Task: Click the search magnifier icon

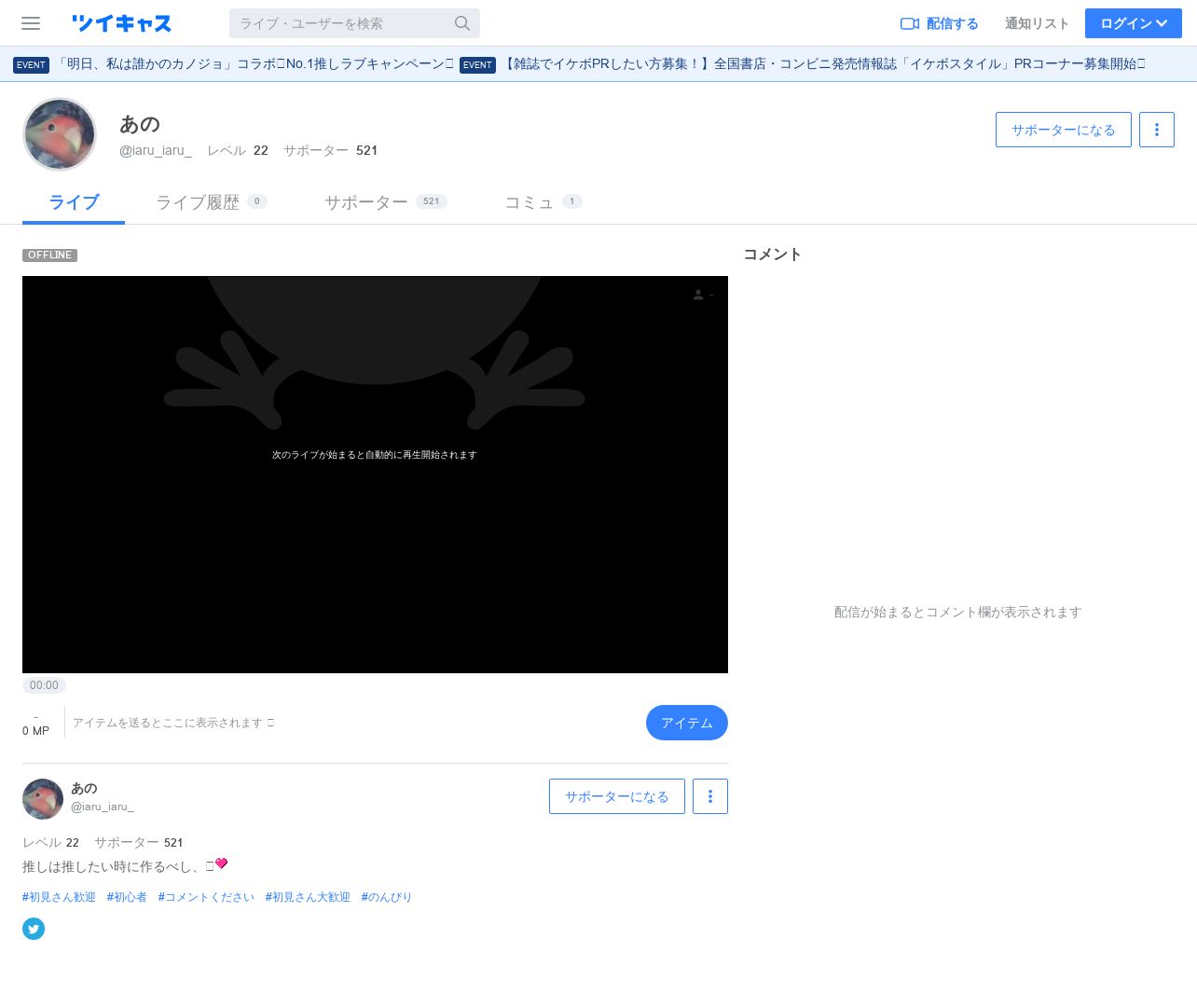Action: pos(462,23)
